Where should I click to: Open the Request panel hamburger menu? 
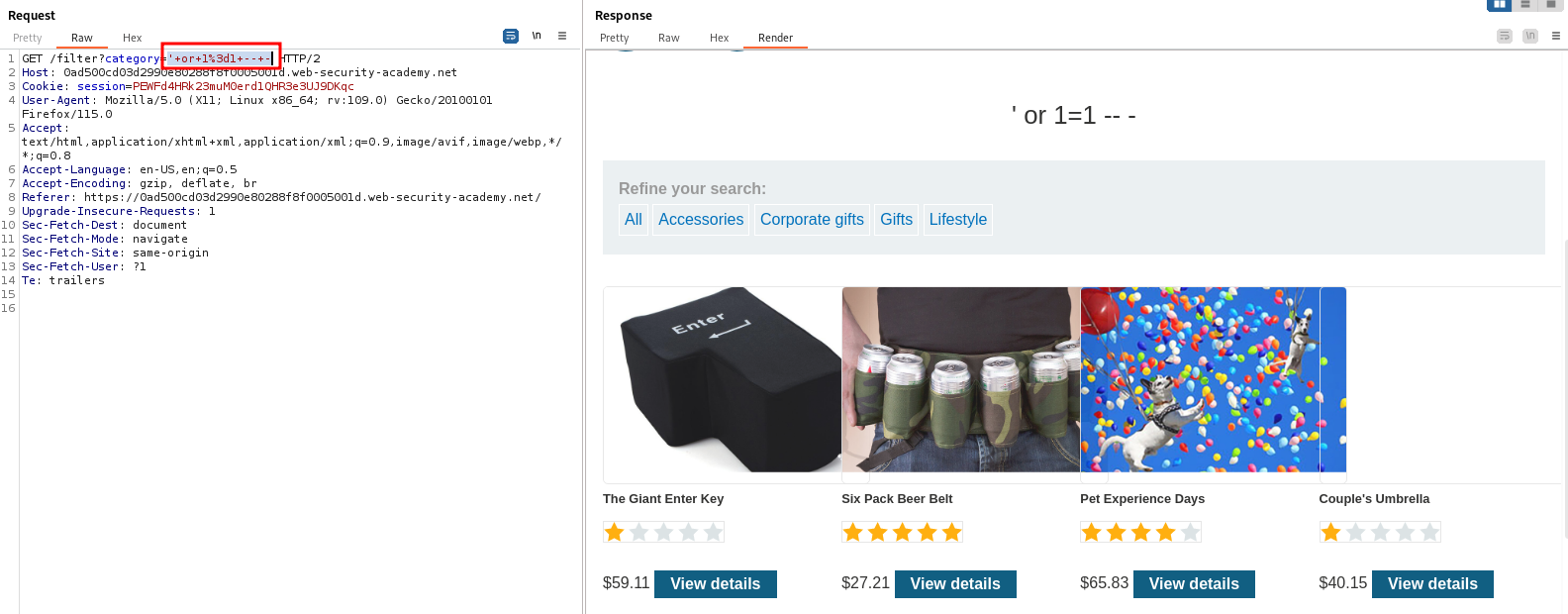[x=562, y=36]
